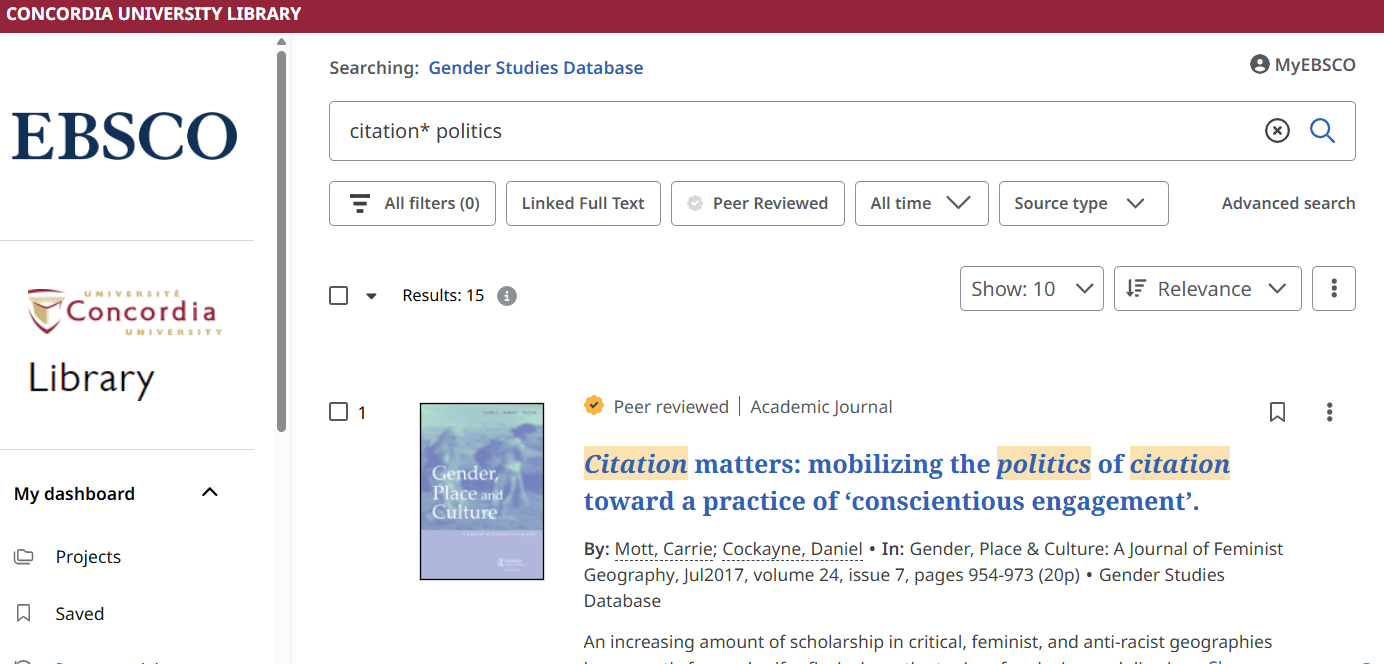This screenshot has height=664, width=1384.
Task: Open the MyEBSCO account menu
Action: click(x=1302, y=63)
